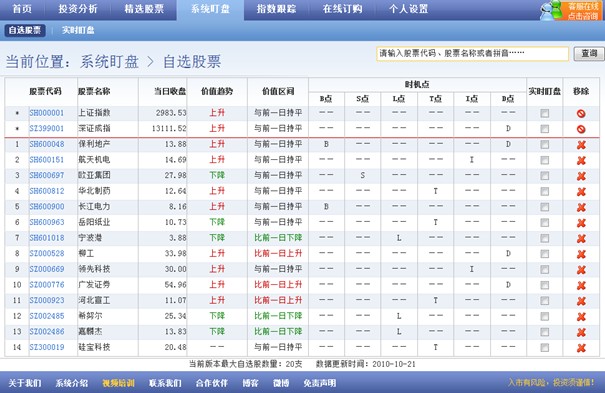Delete 领先科技 using red X icon
The height and width of the screenshot is (393, 605).
(x=581, y=270)
